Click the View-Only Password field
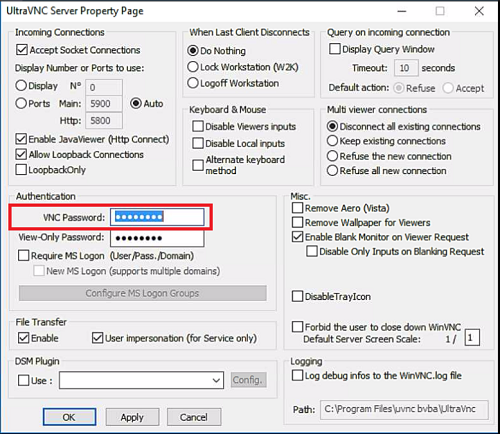Screen dimensions: 500x434 pos(157,238)
